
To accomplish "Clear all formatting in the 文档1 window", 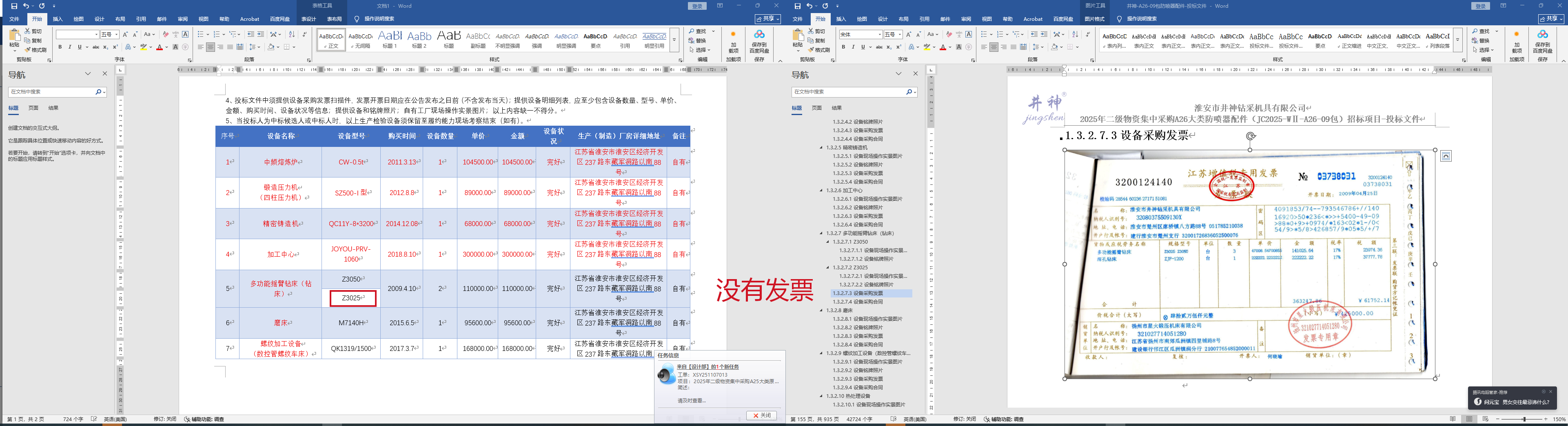I will [166, 35].
